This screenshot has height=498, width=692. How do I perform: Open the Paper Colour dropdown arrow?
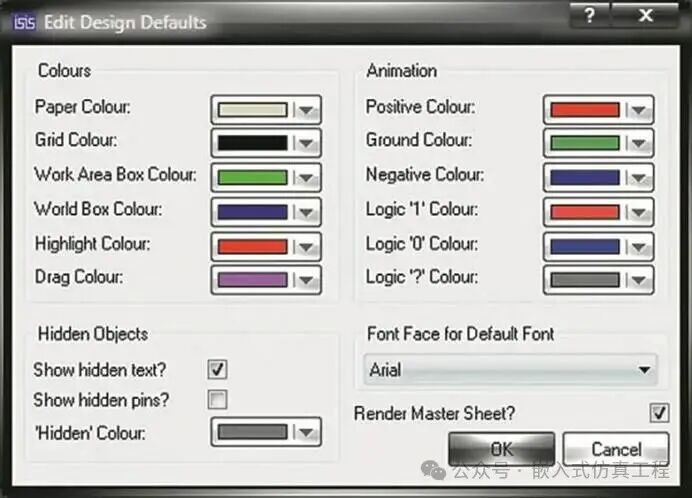[306, 110]
